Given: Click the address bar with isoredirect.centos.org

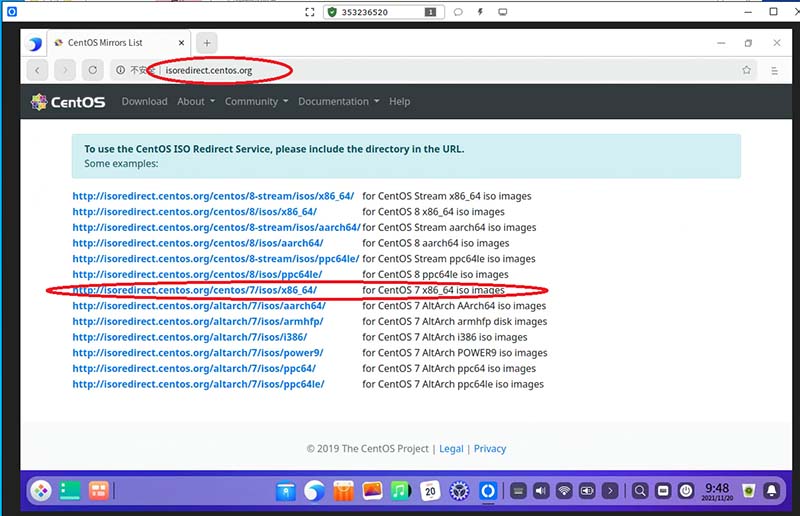Looking at the screenshot, I should coord(400,70).
